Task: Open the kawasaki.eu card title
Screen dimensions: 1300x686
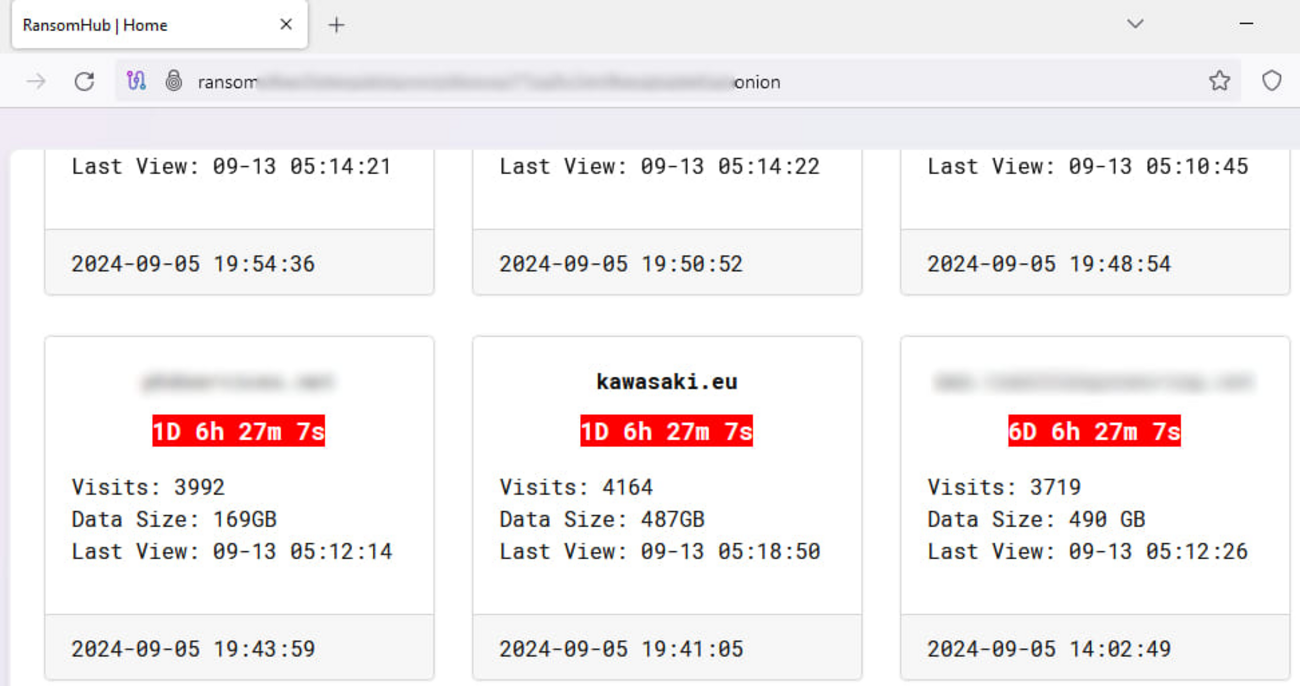Action: point(666,381)
